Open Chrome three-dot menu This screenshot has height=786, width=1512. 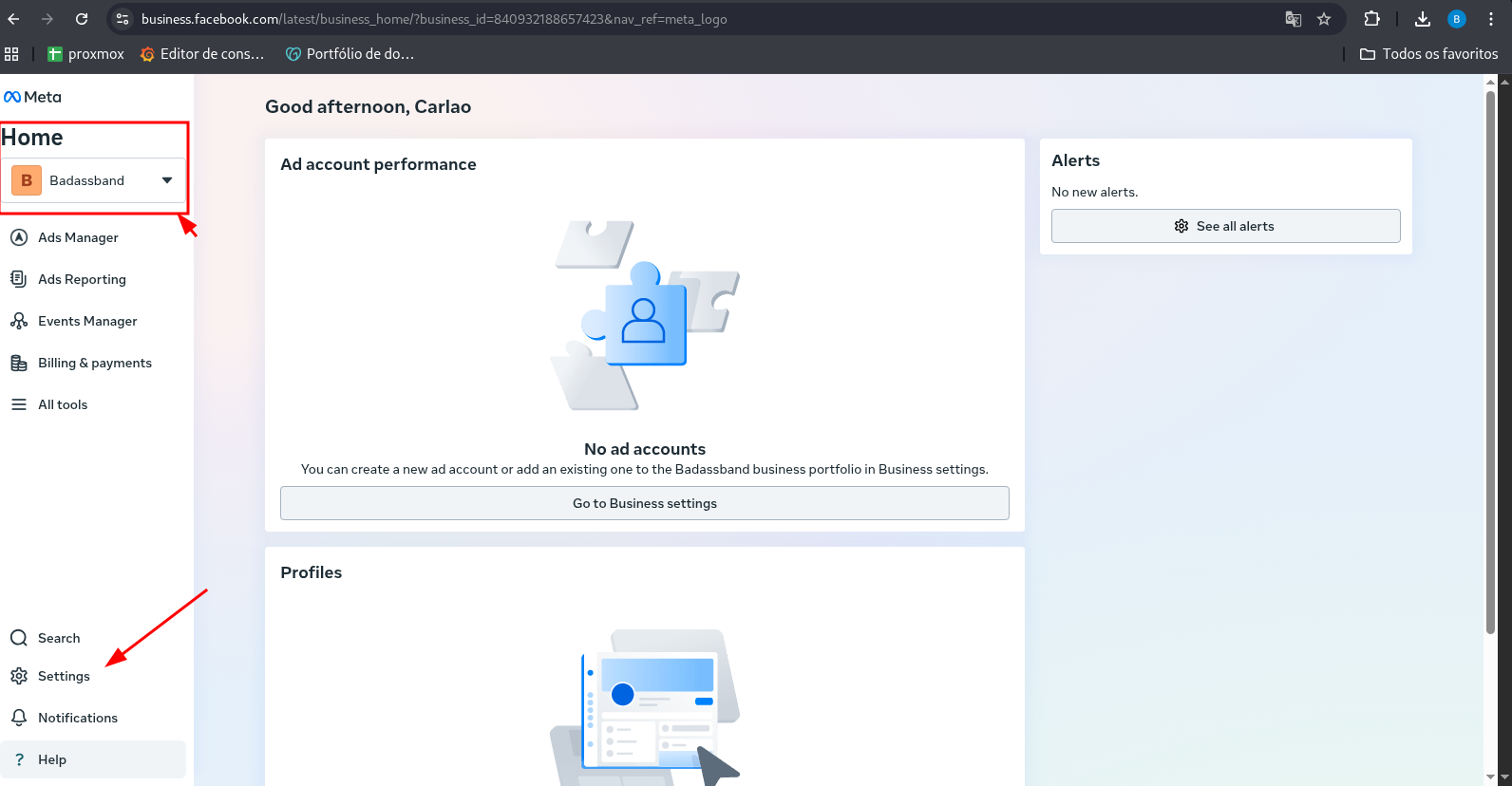coord(1491,19)
